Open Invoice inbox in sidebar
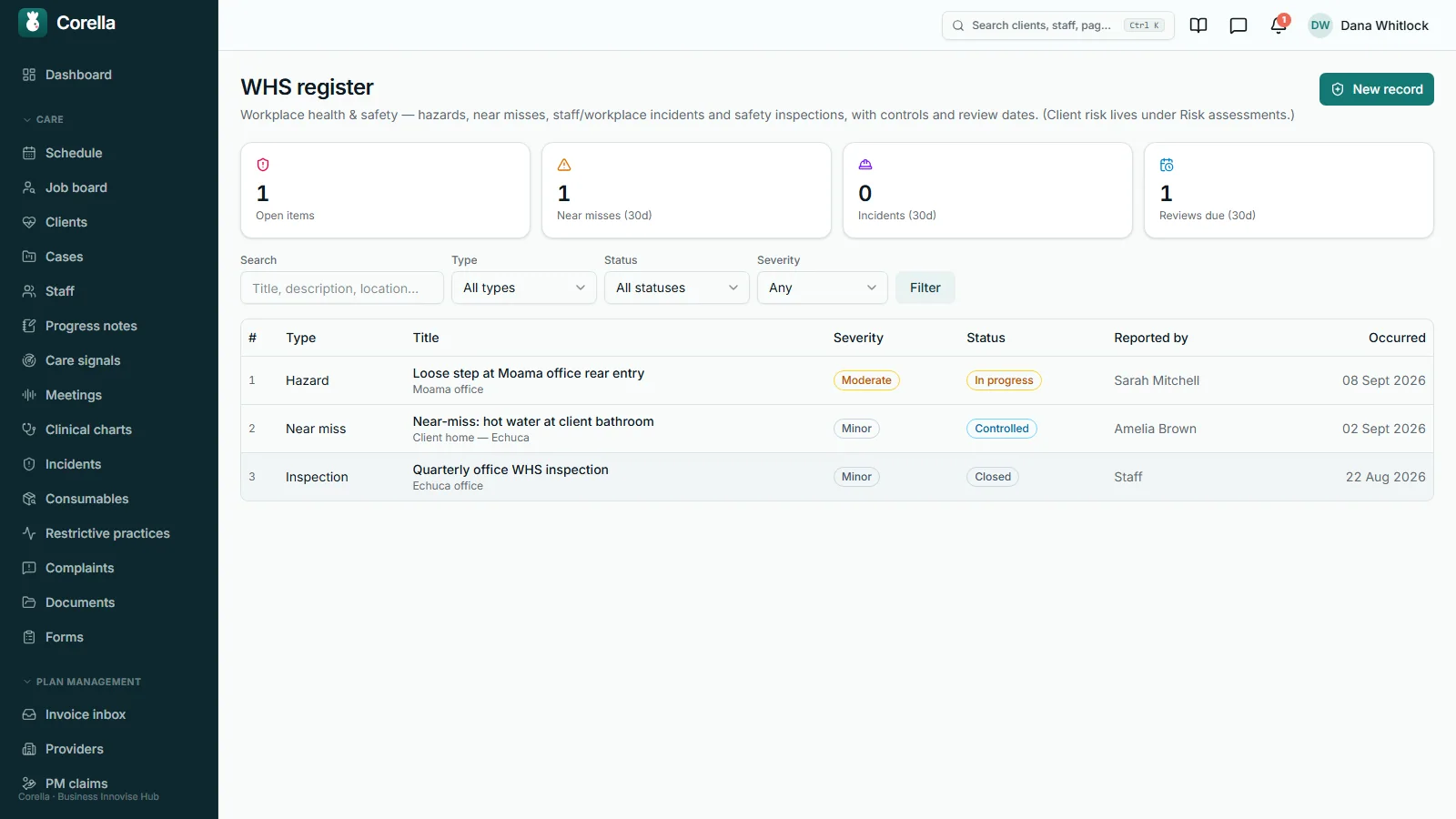This screenshot has height=819, width=1456. tap(109, 714)
